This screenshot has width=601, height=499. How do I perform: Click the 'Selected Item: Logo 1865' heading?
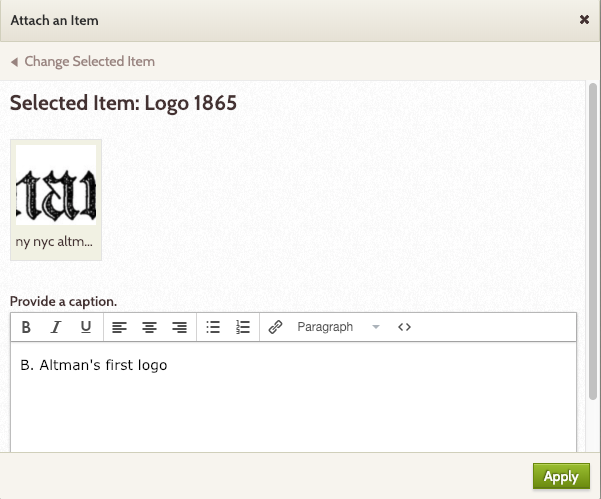[123, 103]
